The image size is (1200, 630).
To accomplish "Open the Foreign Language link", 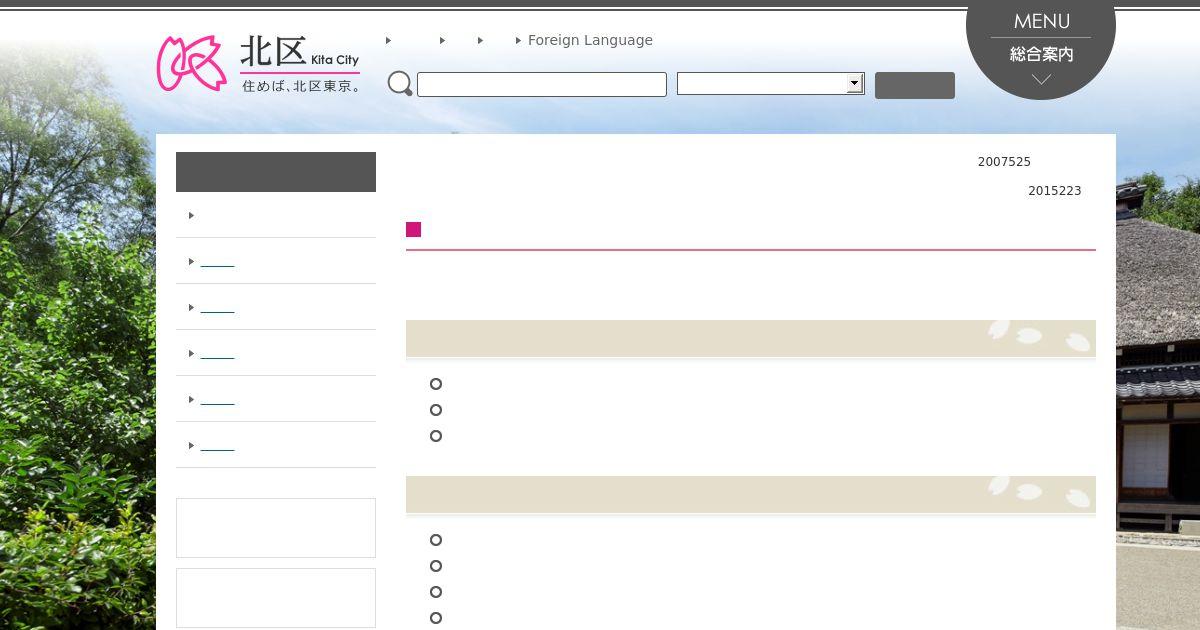I will coord(590,41).
